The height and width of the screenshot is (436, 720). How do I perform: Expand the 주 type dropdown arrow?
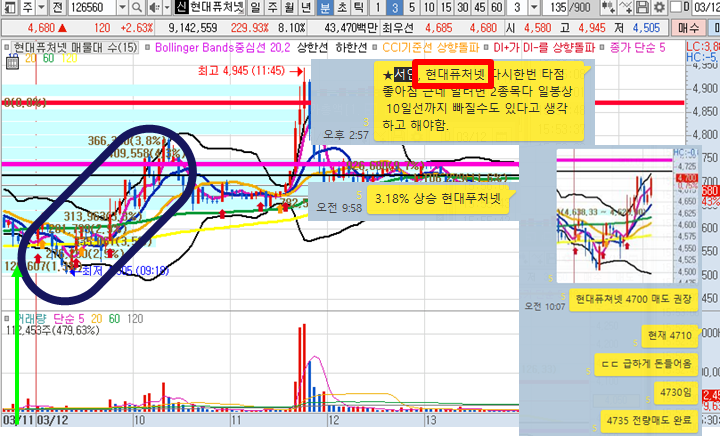pos(41,7)
